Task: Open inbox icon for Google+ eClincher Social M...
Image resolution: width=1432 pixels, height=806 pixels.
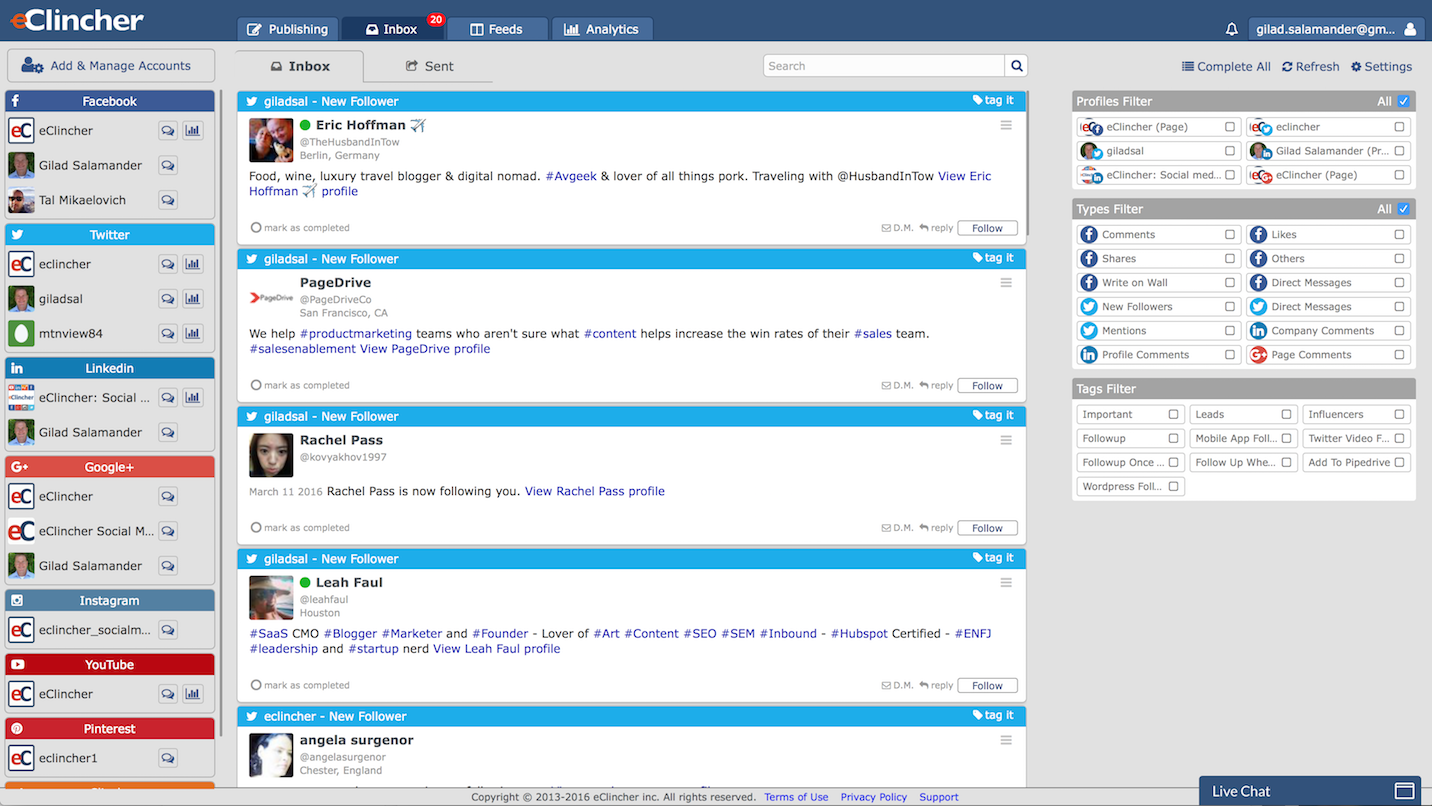Action: 168,531
